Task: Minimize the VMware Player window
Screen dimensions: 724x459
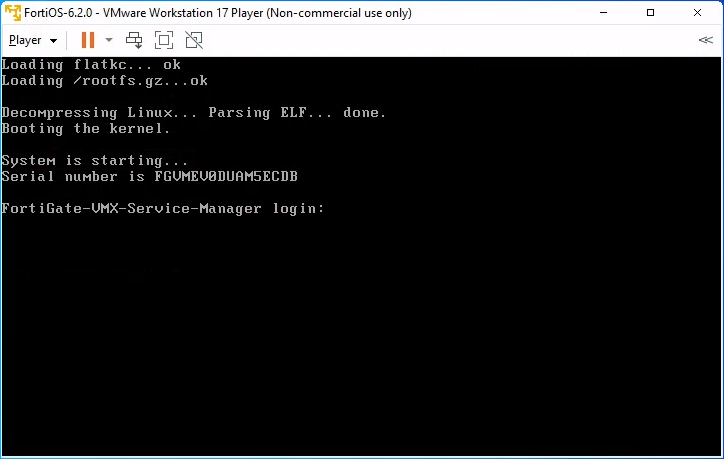Action: pyautogui.click(x=603, y=12)
